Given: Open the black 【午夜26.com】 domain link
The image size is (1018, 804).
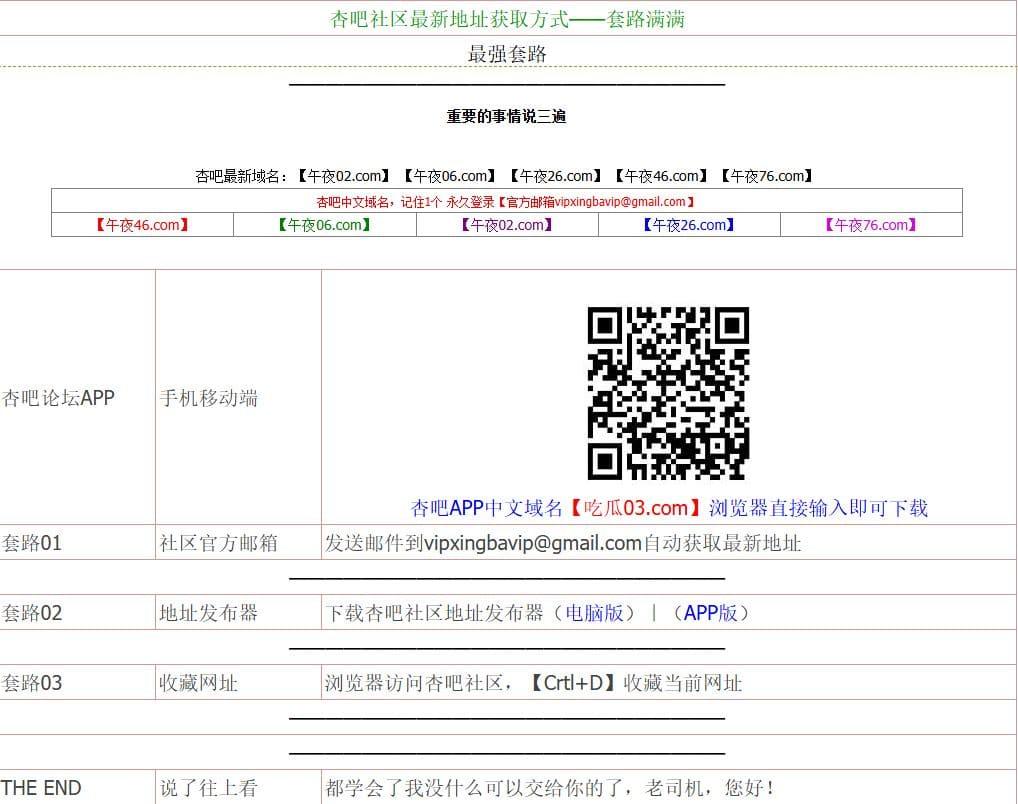Looking at the screenshot, I should click(556, 176).
